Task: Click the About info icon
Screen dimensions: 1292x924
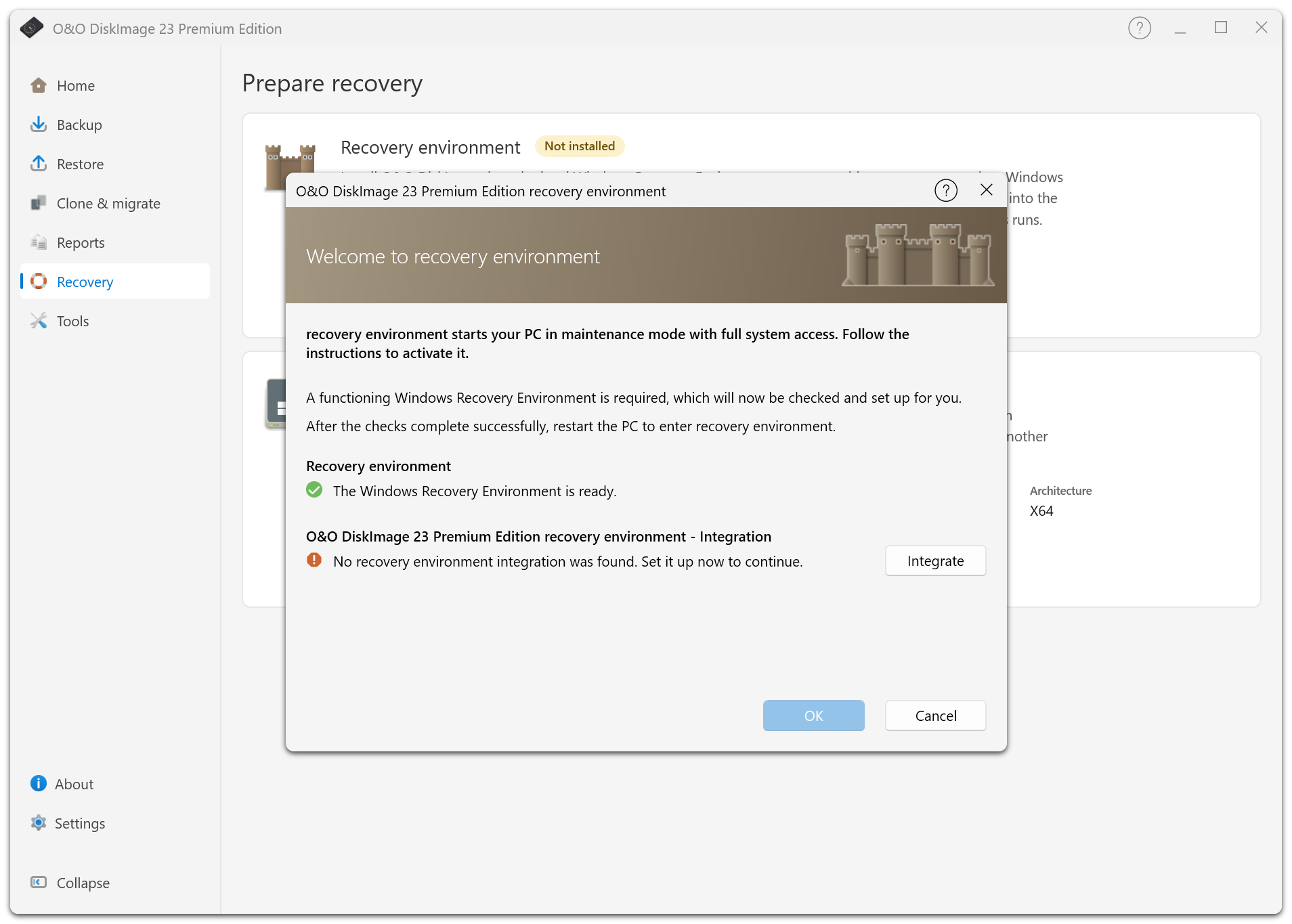Action: 39,784
